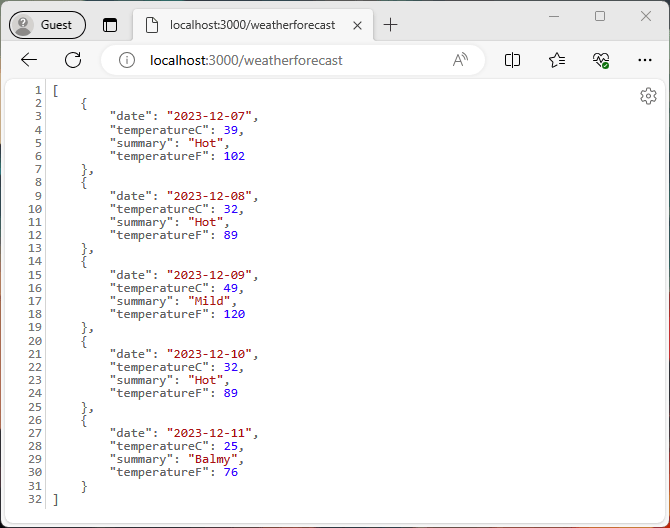Activate Read aloud icon in address bar

click(460, 60)
